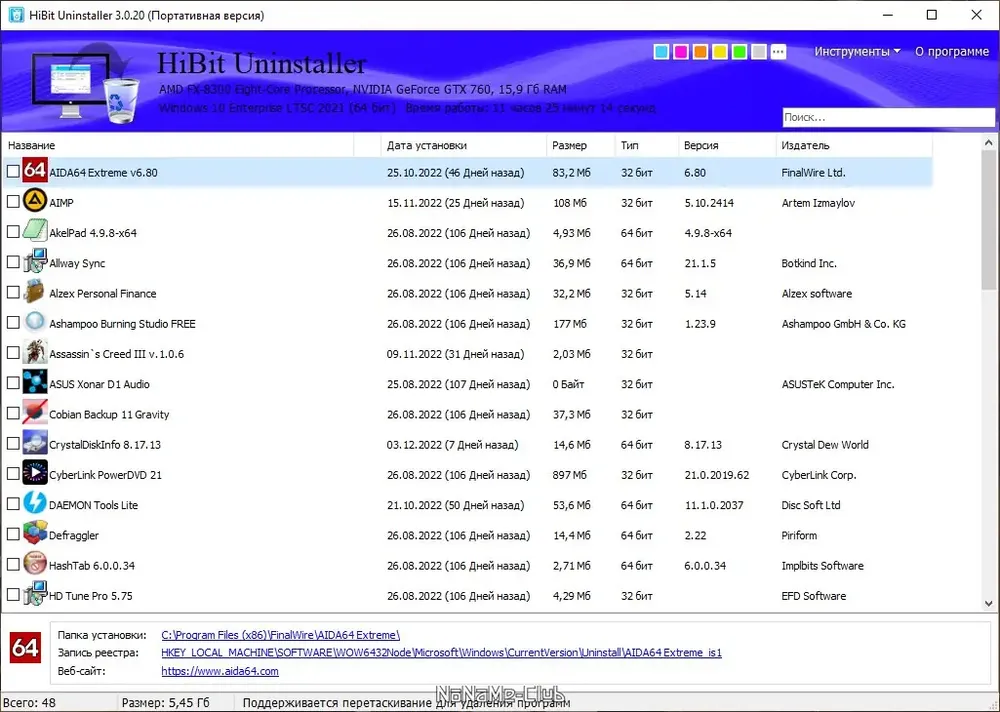Enable the HashTab 6.0.0.34 checkbox
Screen dimensions: 1000x712
(x=13, y=565)
